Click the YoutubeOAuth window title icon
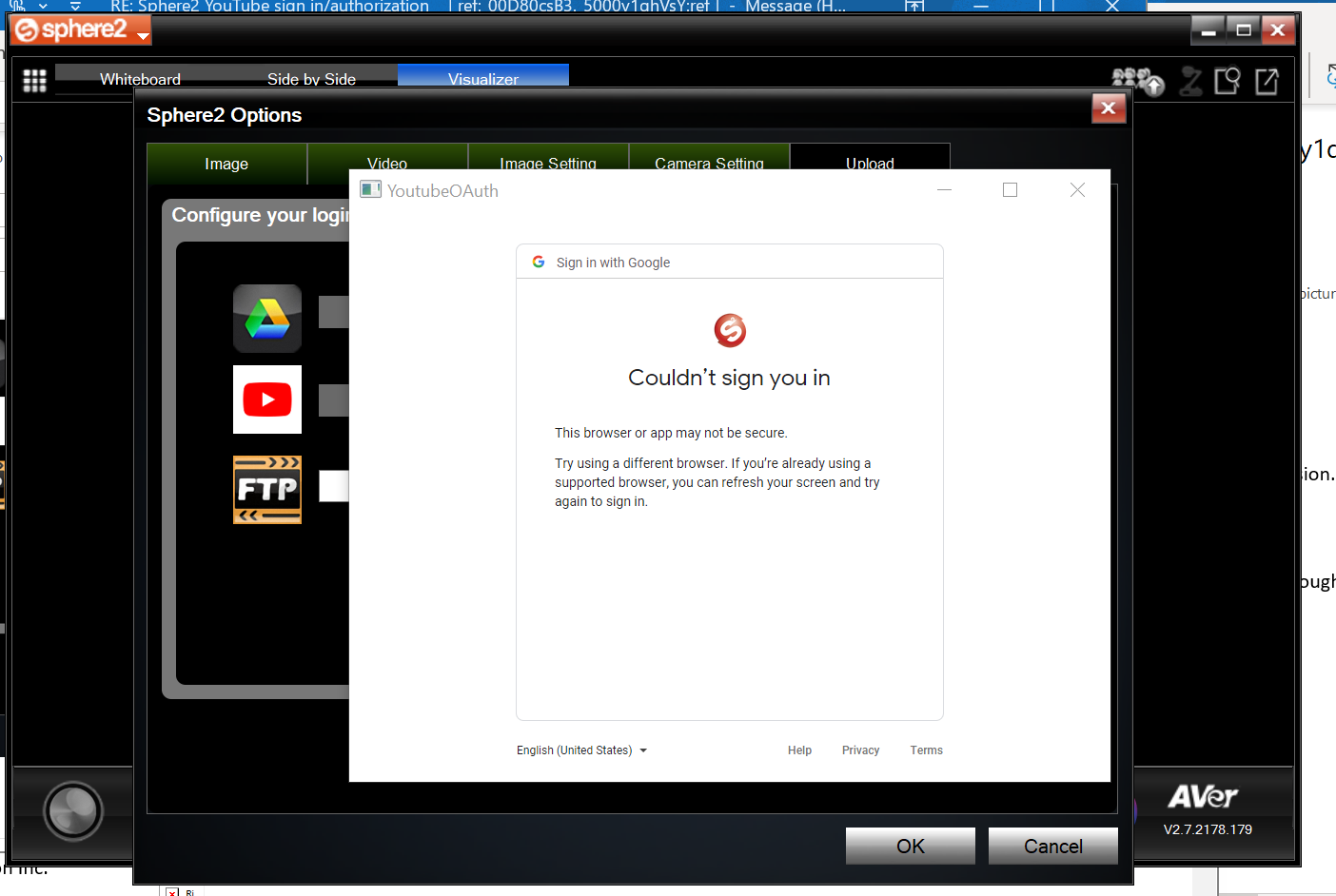The width and height of the screenshot is (1336, 896). [x=371, y=189]
